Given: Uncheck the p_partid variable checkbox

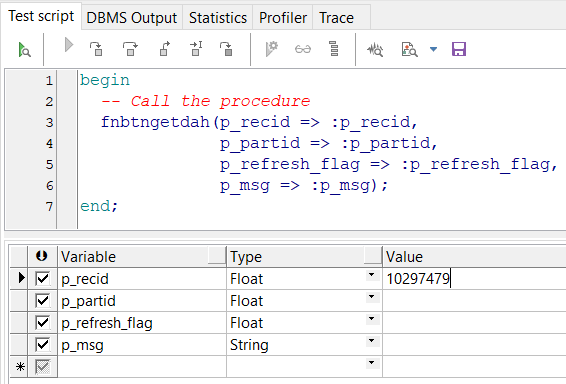Looking at the screenshot, I should [x=43, y=301].
